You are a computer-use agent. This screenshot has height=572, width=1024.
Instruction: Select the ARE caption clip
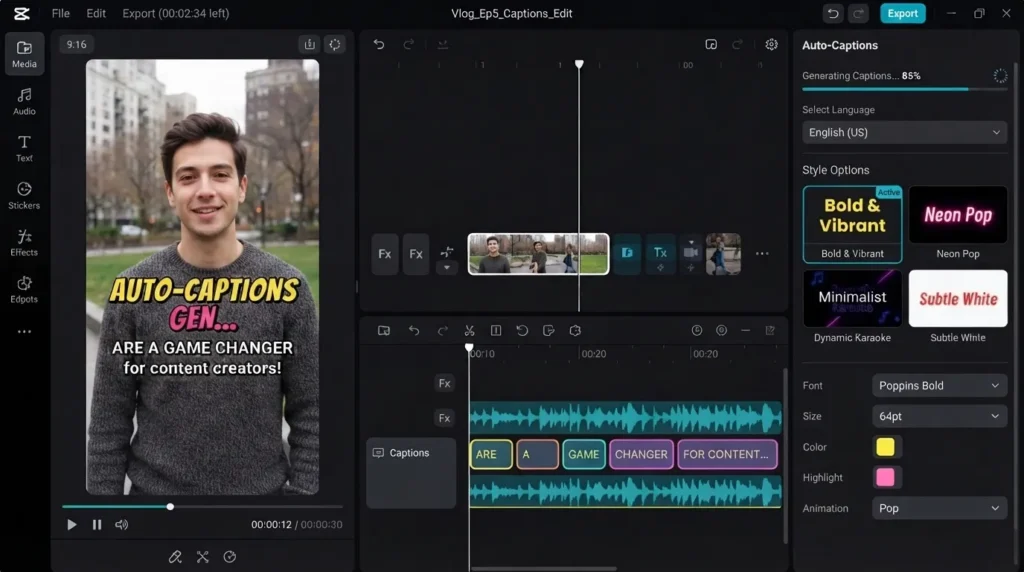point(491,454)
